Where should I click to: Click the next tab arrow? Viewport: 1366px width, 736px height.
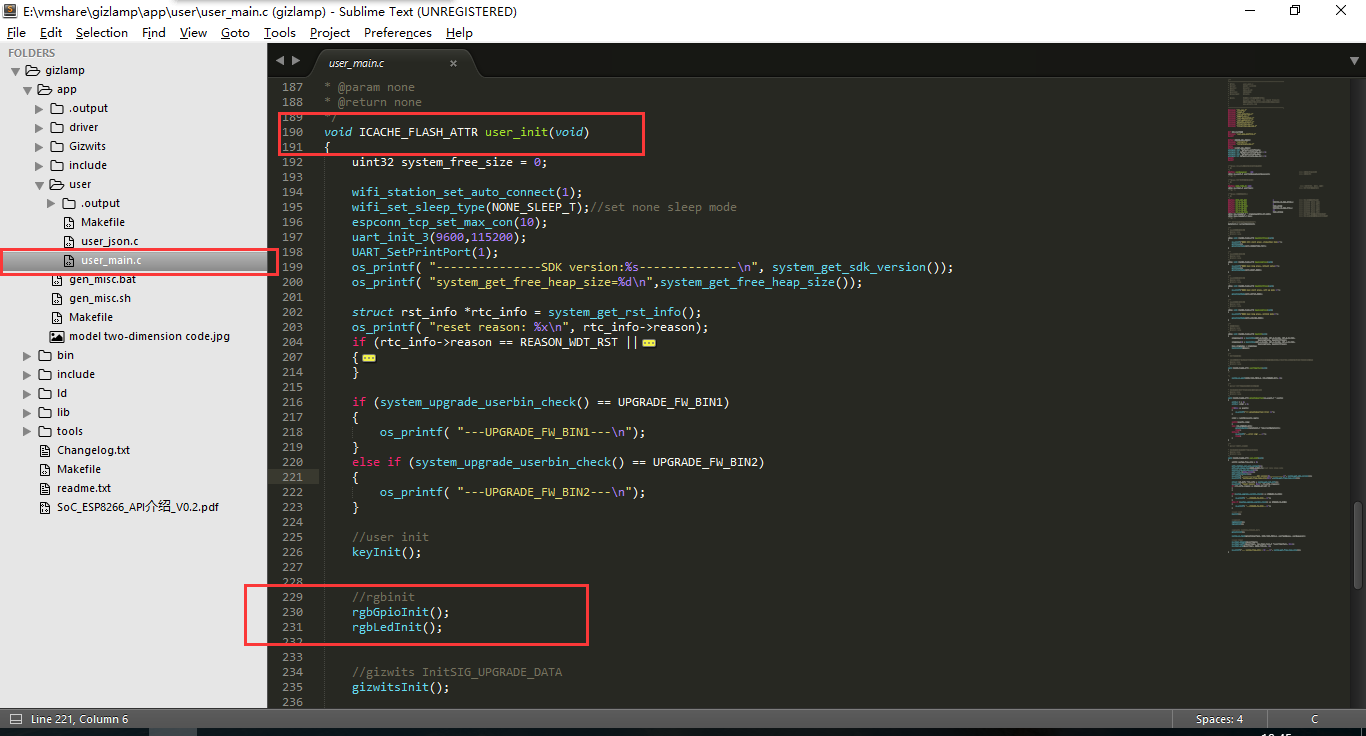(295, 61)
